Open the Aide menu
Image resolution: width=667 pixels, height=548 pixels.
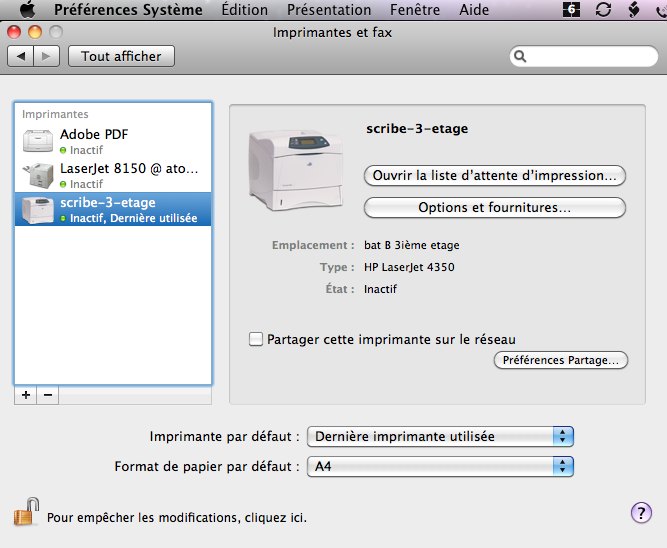[474, 10]
